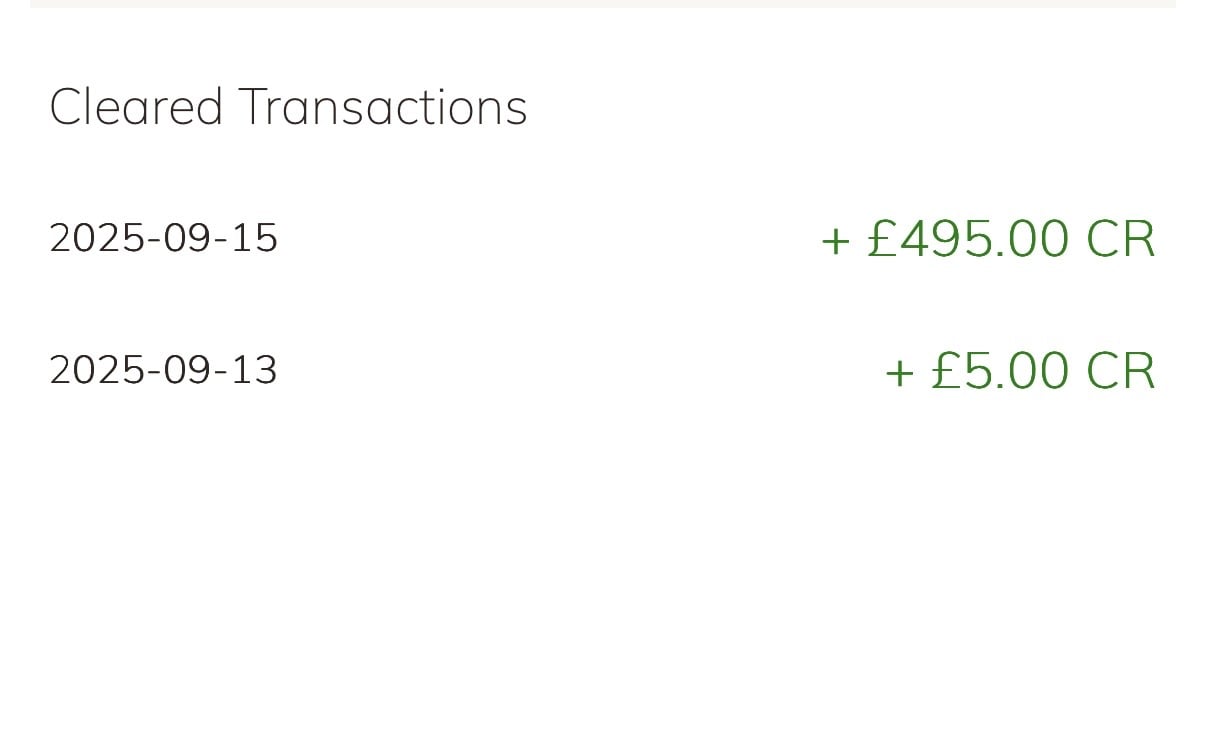Click year 2025 in the 09-15 date
This screenshot has width=1206, height=732.
pyautogui.click(x=95, y=238)
